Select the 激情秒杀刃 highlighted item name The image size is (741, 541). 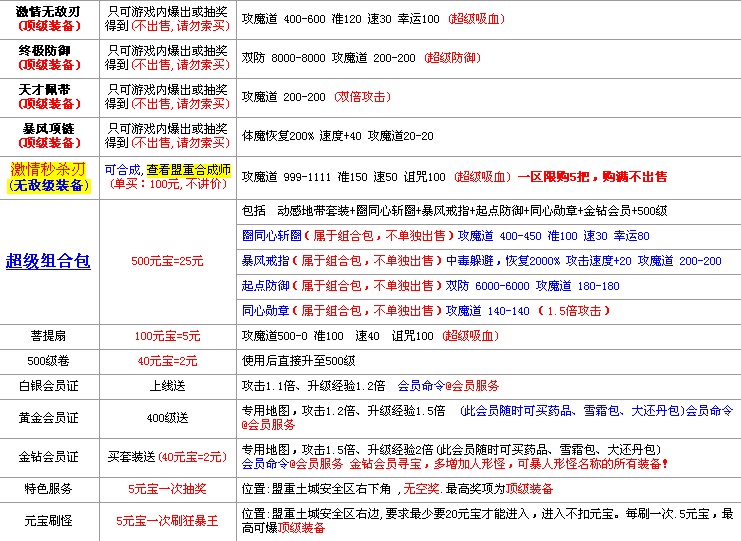click(49, 169)
